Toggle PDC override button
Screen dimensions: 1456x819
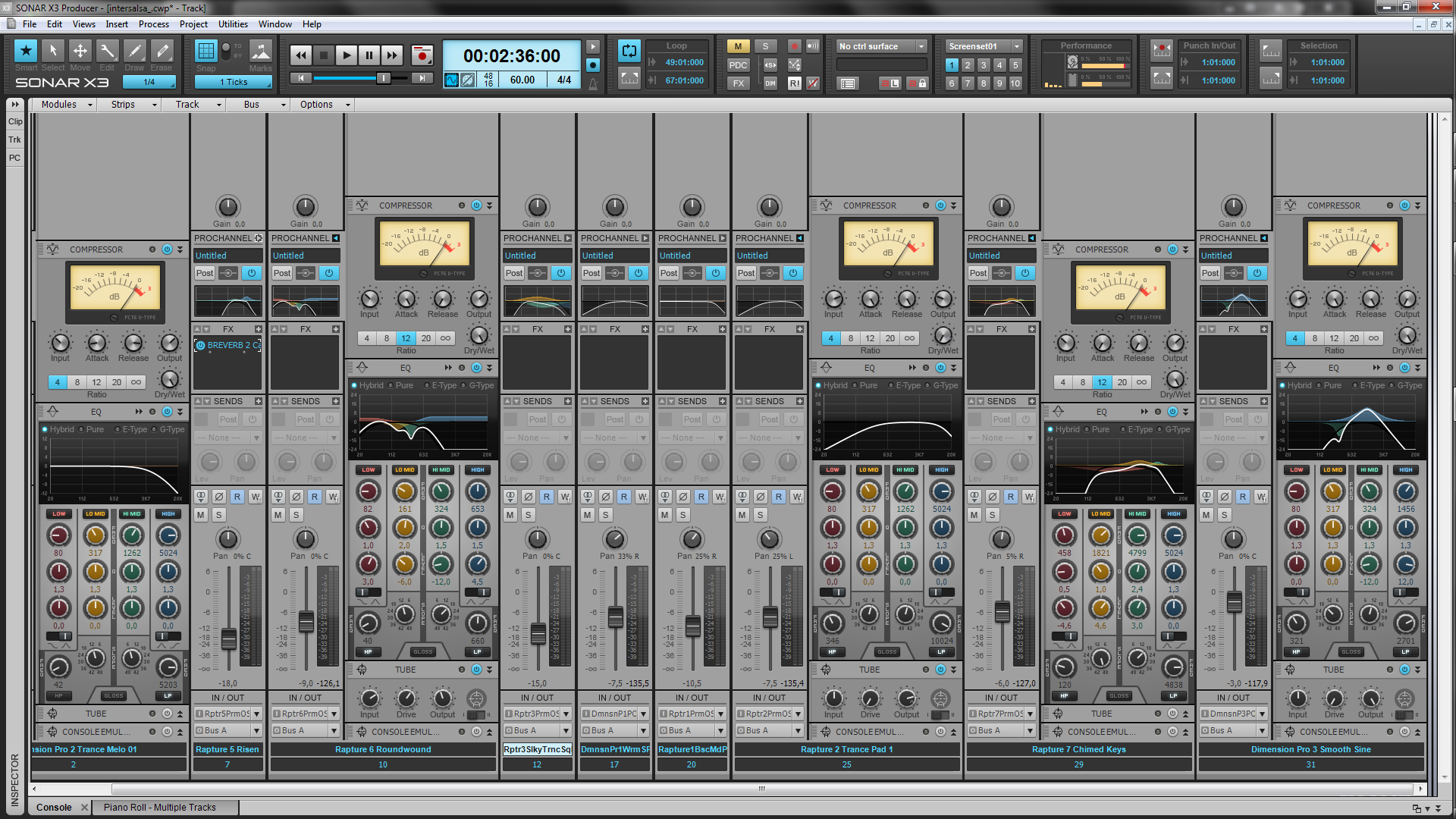pyautogui.click(x=738, y=65)
